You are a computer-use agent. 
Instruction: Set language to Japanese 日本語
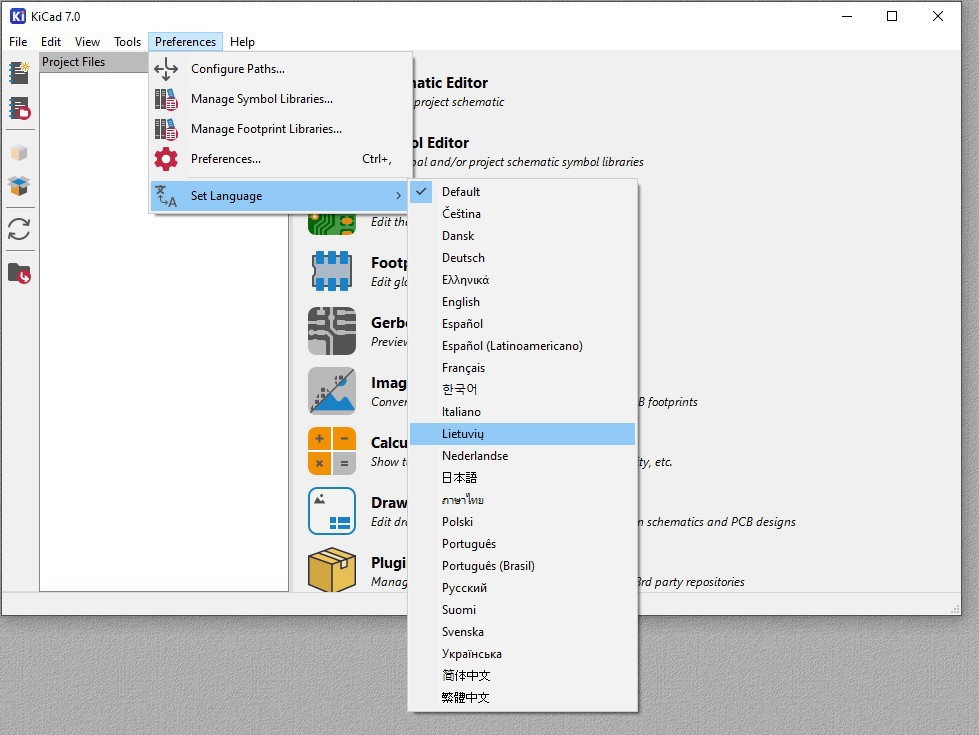[x=523, y=478]
